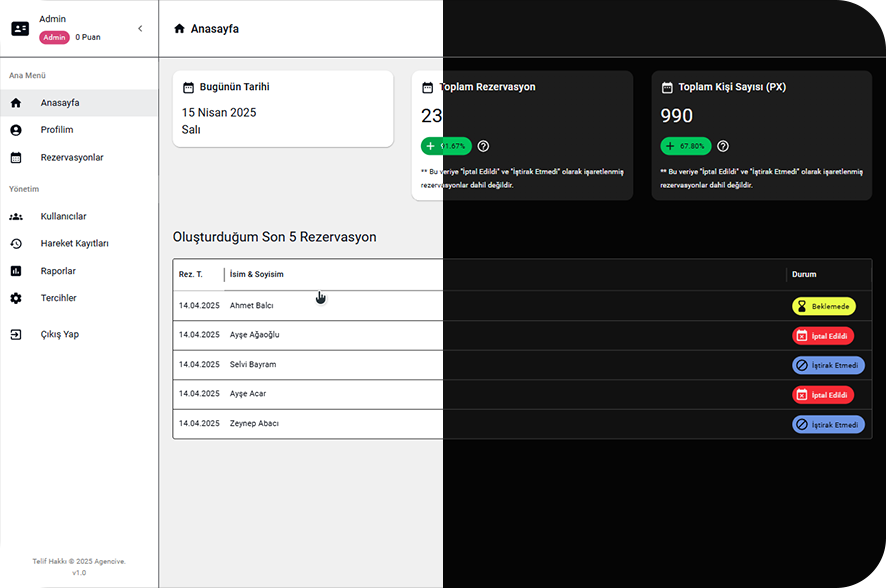Select the Anasayfa home icon in sidebar
Screen dimensions: 886x588
pos(14,102)
